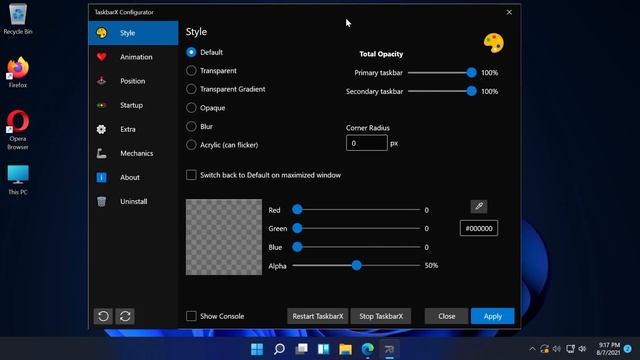Image resolution: width=640 pixels, height=360 pixels.
Task: Click Restart TaskbarX button
Action: (x=318, y=316)
